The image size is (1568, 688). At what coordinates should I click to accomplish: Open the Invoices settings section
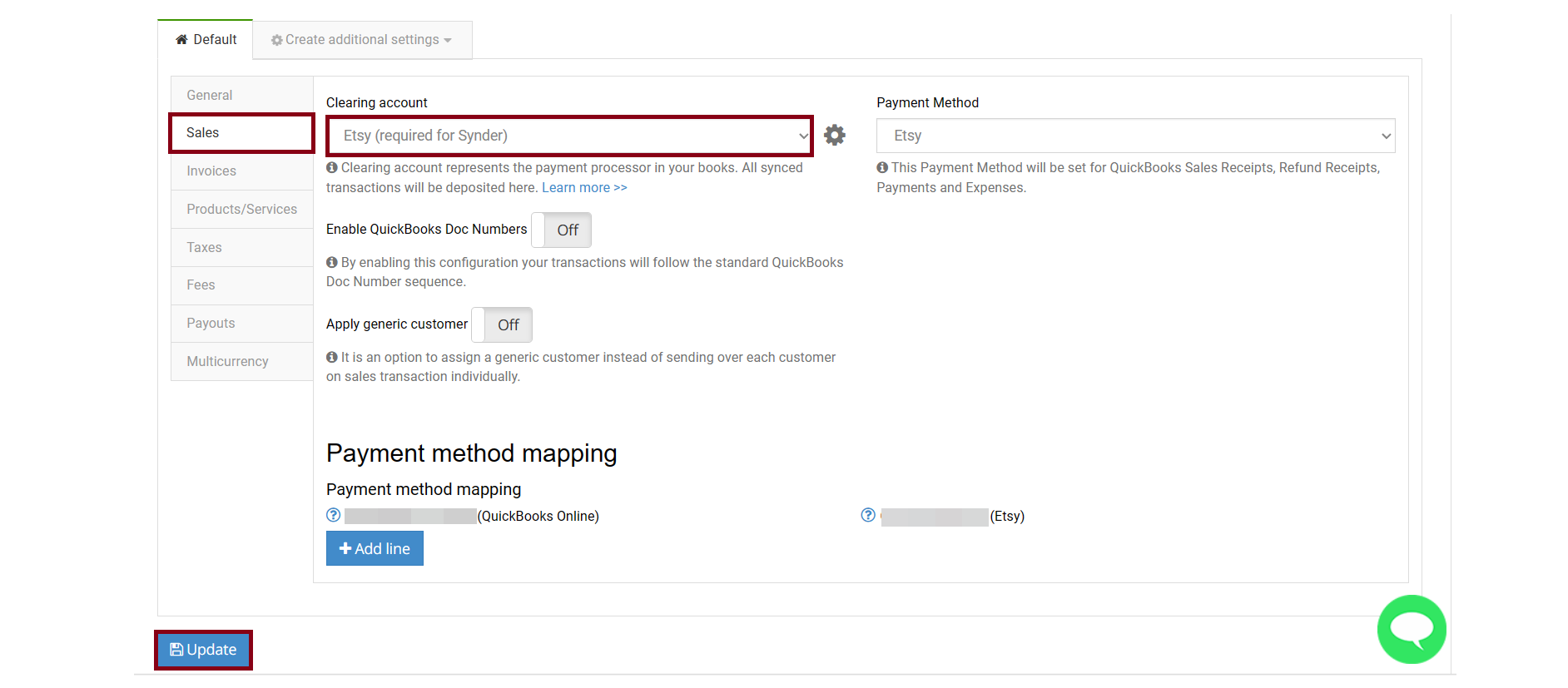tap(242, 171)
